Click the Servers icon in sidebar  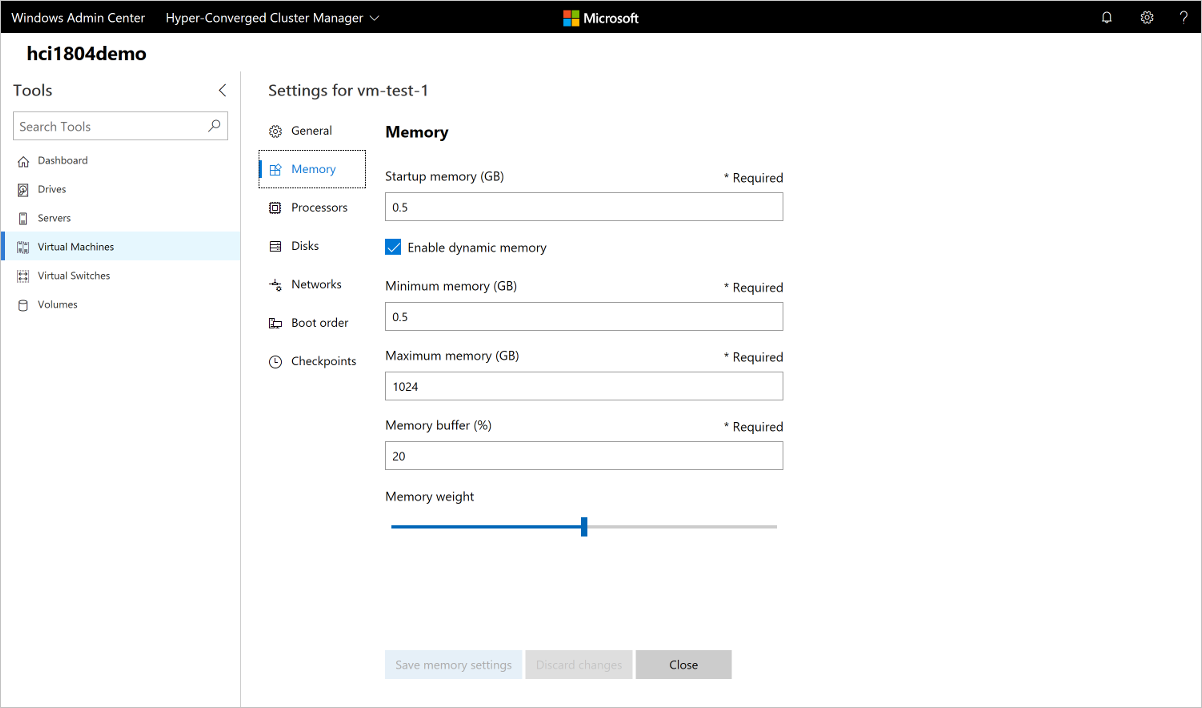click(x=23, y=218)
